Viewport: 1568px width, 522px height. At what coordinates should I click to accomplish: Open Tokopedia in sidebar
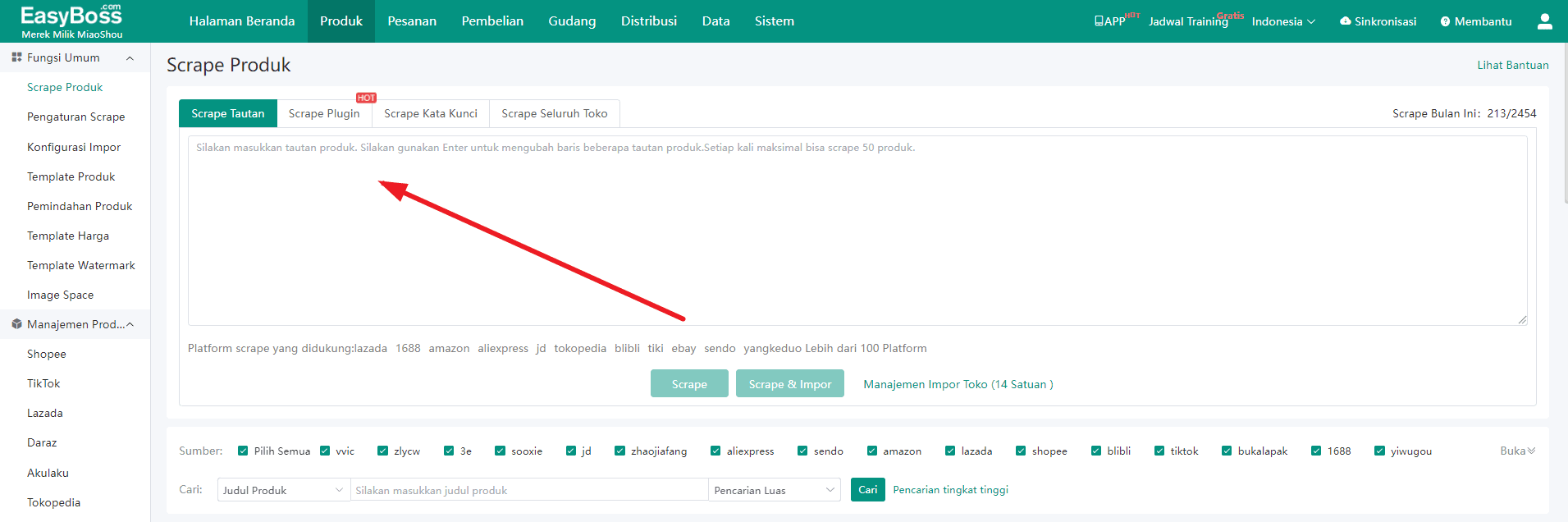(x=54, y=502)
